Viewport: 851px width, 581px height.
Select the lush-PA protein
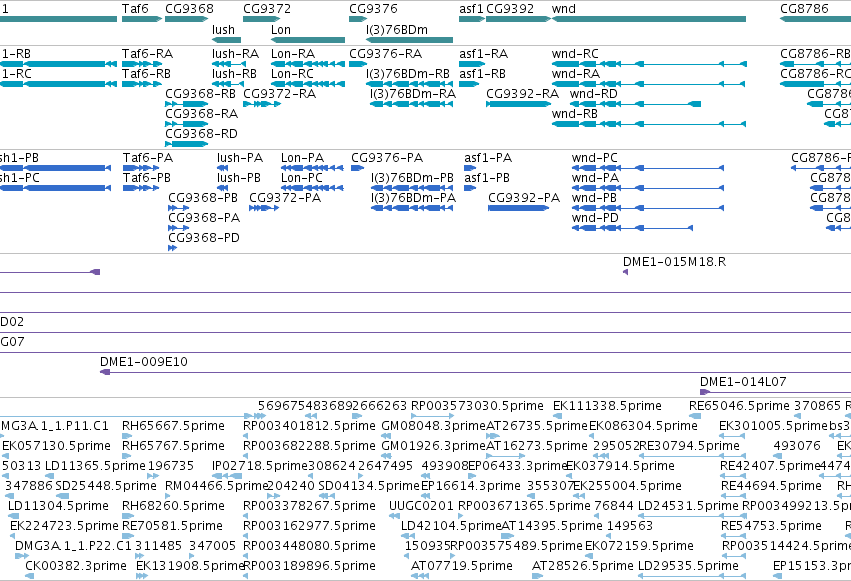click(223, 168)
